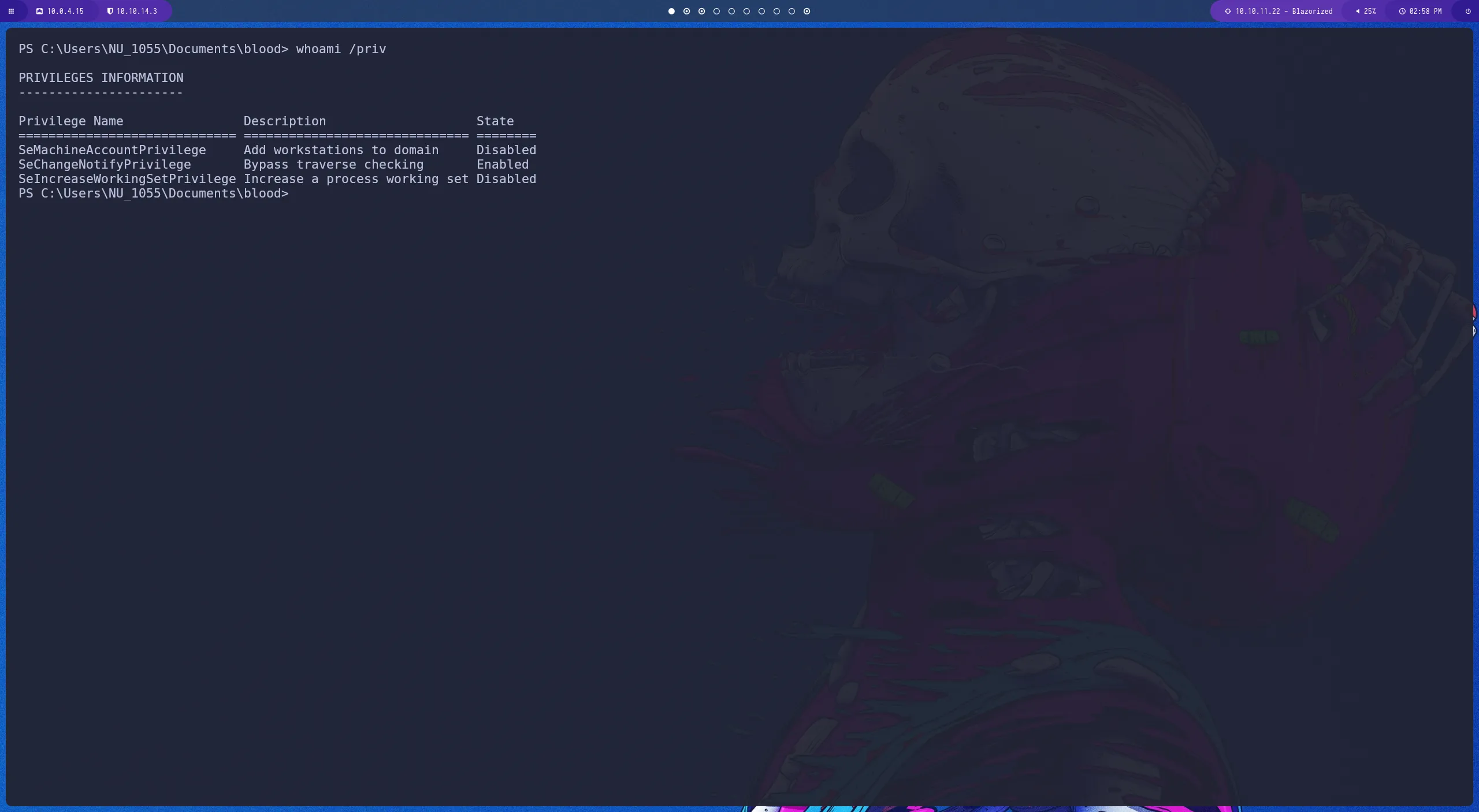Switch to the last workspace indicator dot
Image resolution: width=1479 pixels, height=812 pixels.
pyautogui.click(x=807, y=11)
